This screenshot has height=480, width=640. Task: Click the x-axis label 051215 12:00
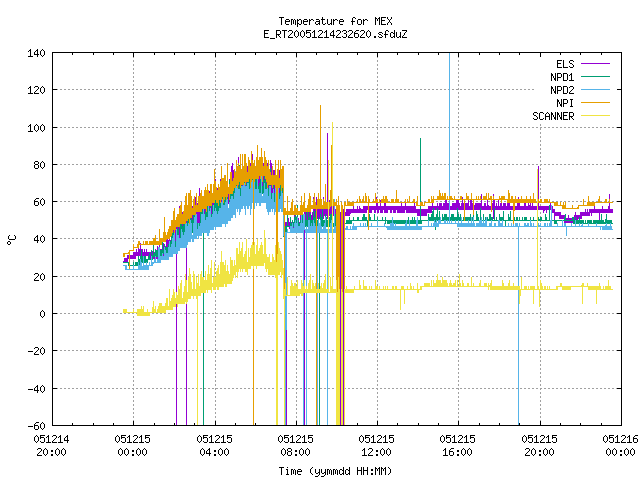coord(376,446)
